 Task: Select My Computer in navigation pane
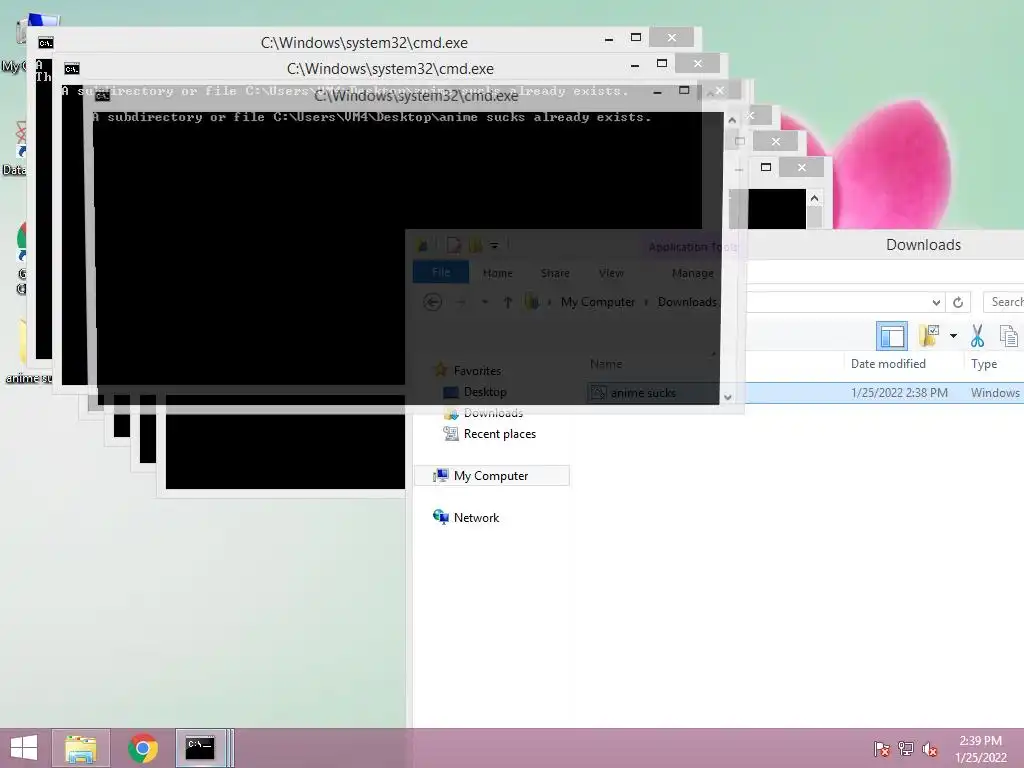tap(491, 475)
